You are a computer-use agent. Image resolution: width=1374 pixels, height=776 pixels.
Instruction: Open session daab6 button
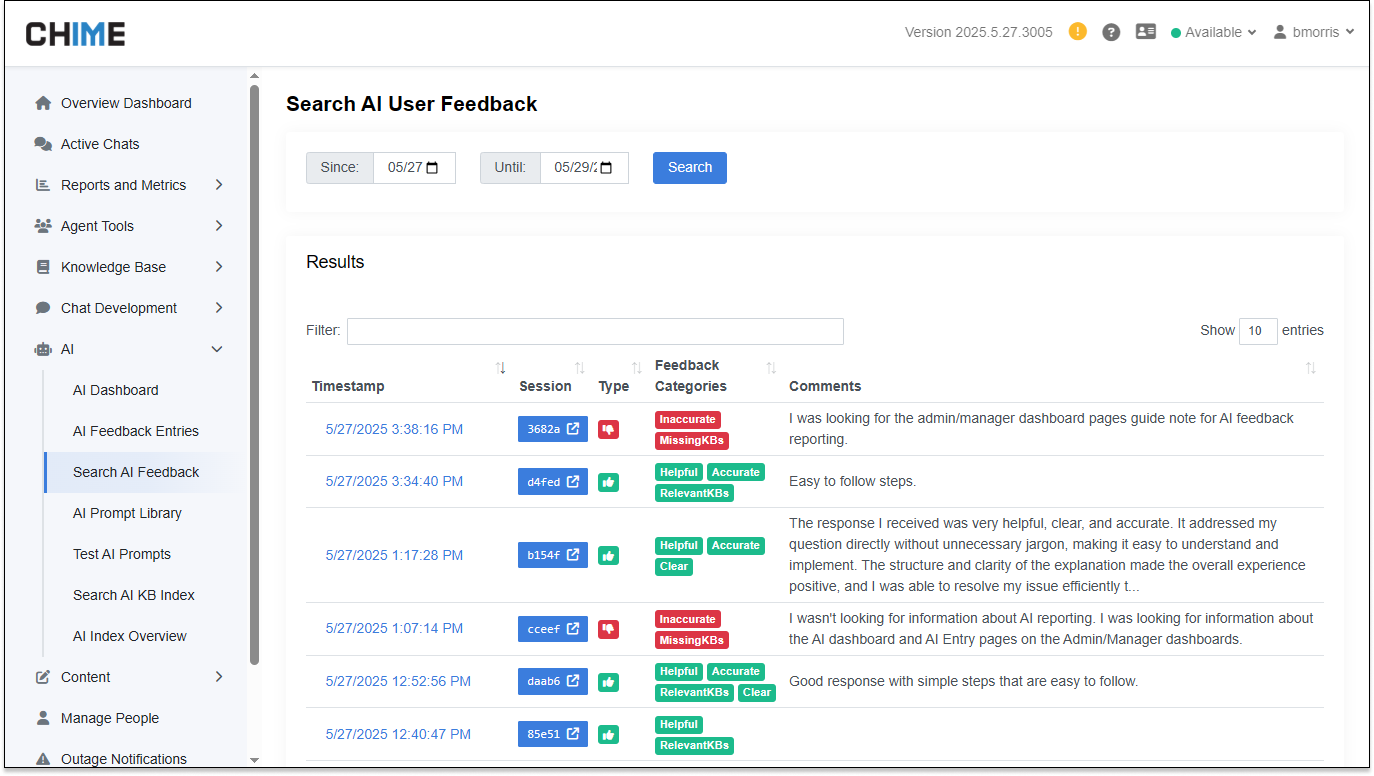coord(553,682)
